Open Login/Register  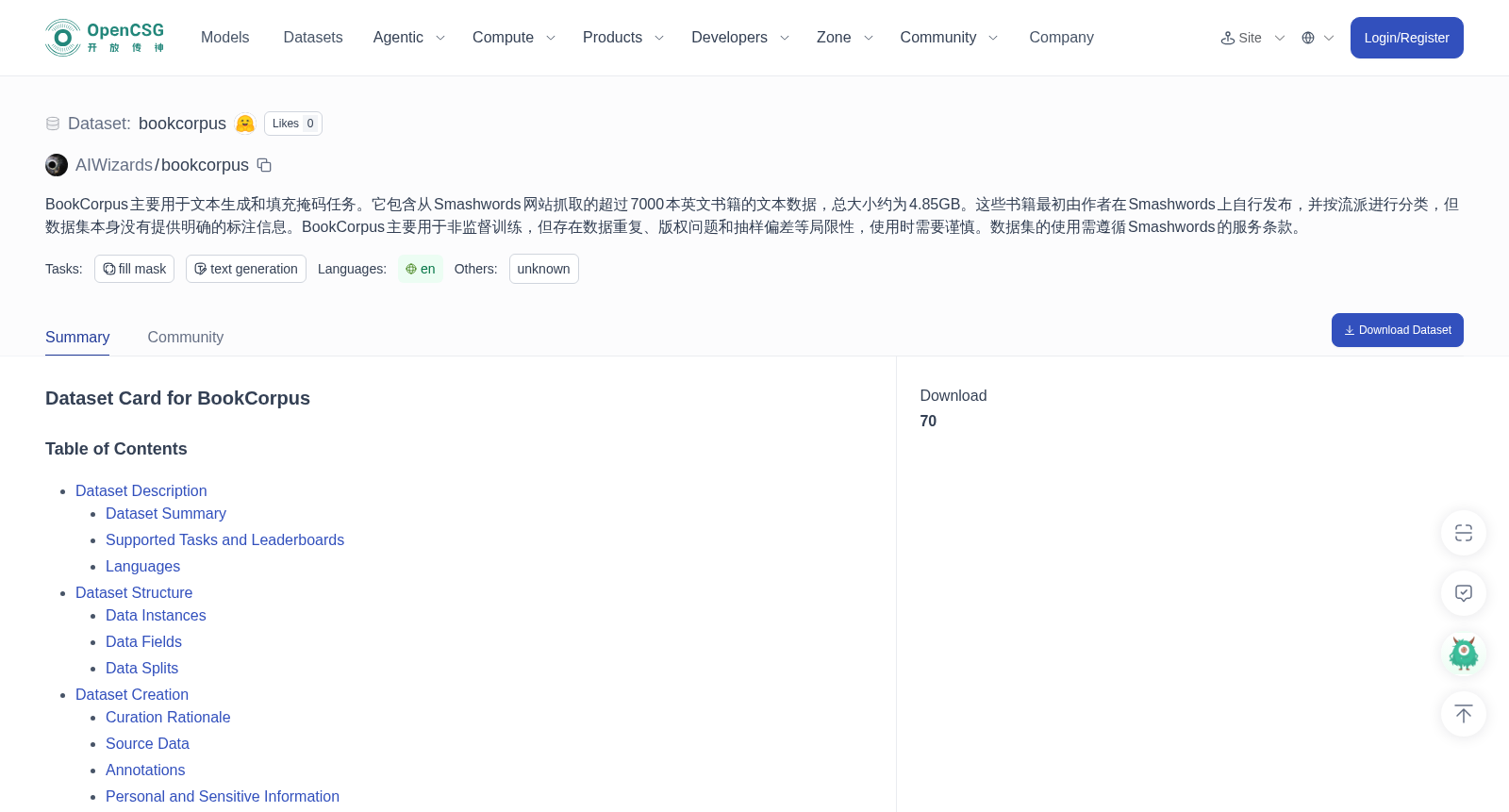pos(1406,38)
